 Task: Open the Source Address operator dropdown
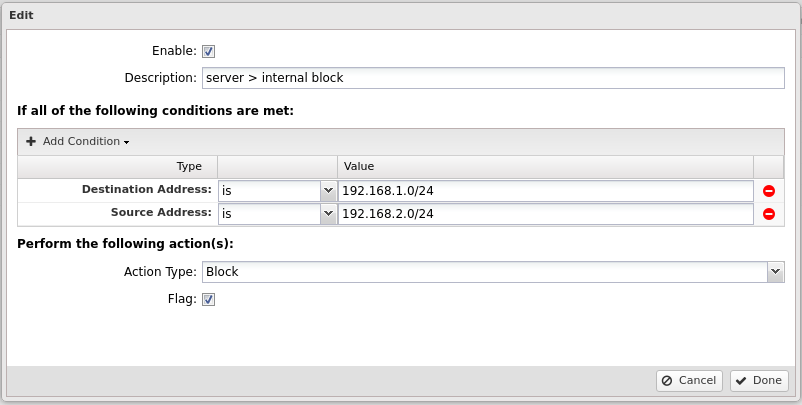pos(328,214)
